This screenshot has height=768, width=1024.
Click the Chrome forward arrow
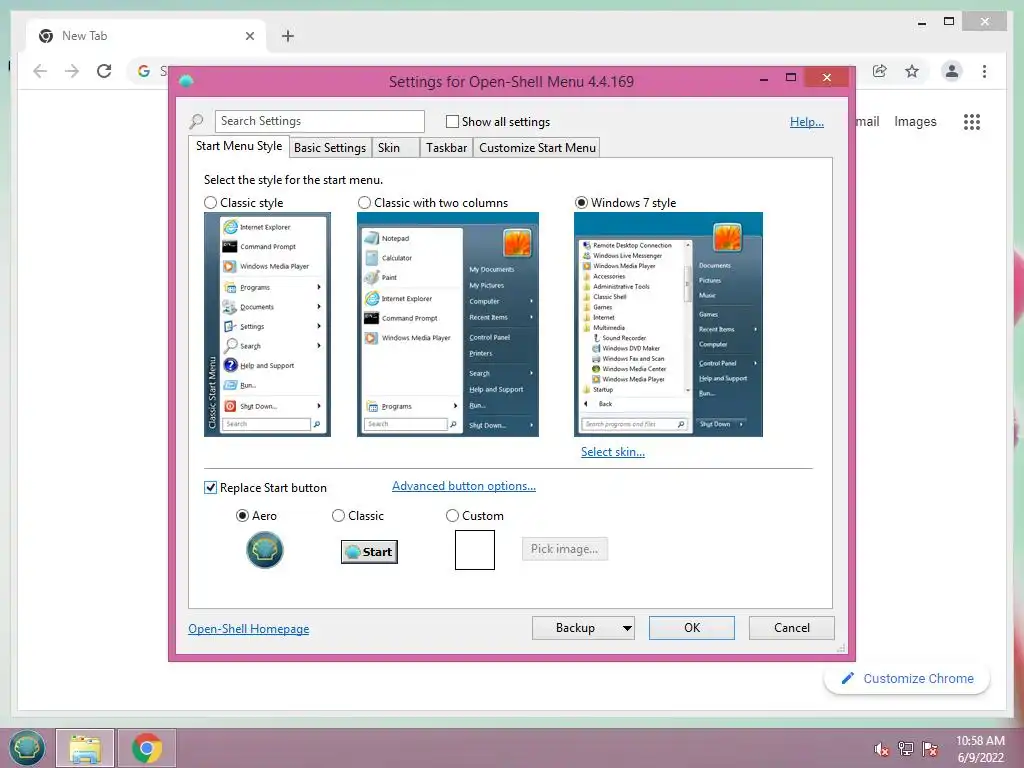(x=72, y=71)
